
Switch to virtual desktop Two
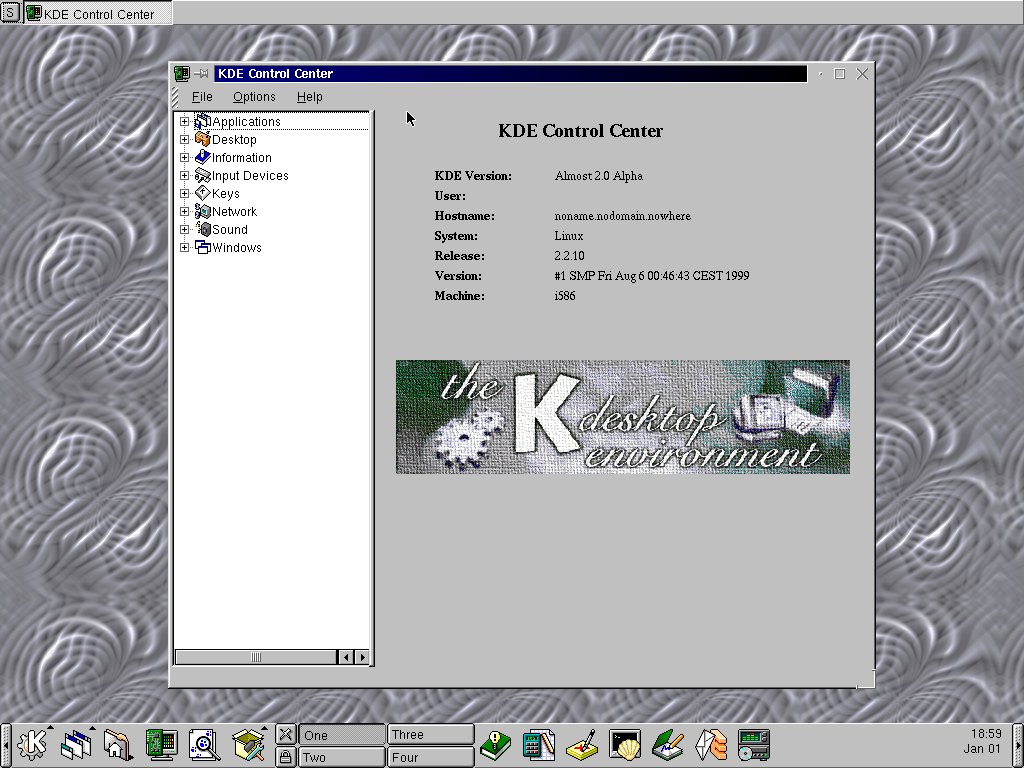(x=341, y=757)
